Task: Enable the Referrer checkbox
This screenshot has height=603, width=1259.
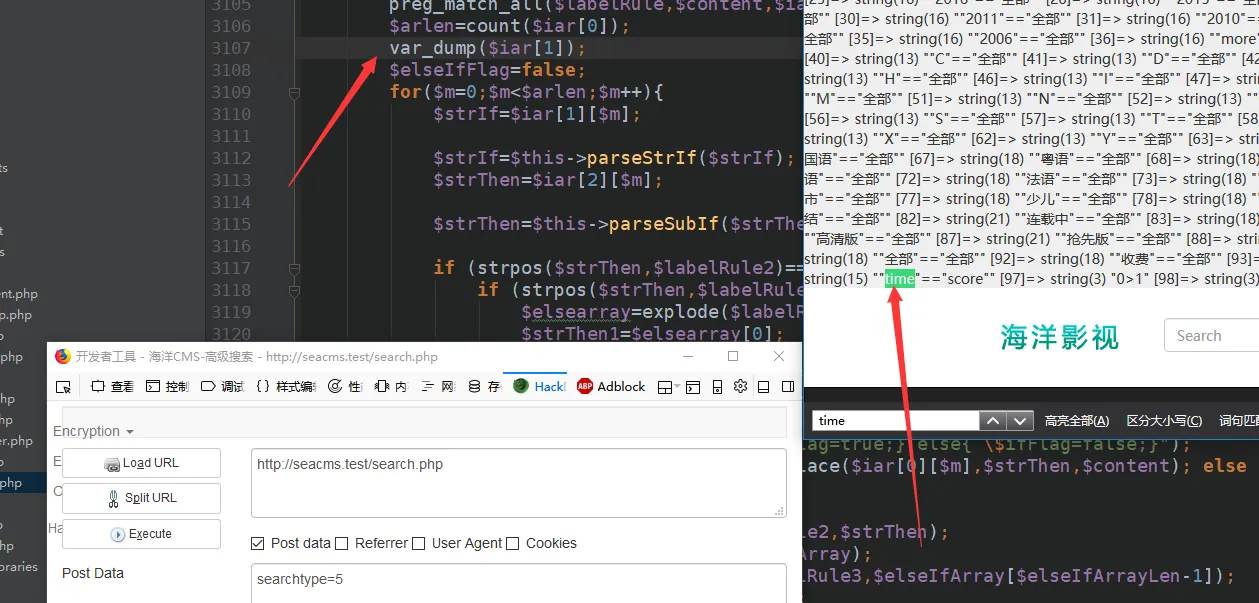Action: [342, 543]
